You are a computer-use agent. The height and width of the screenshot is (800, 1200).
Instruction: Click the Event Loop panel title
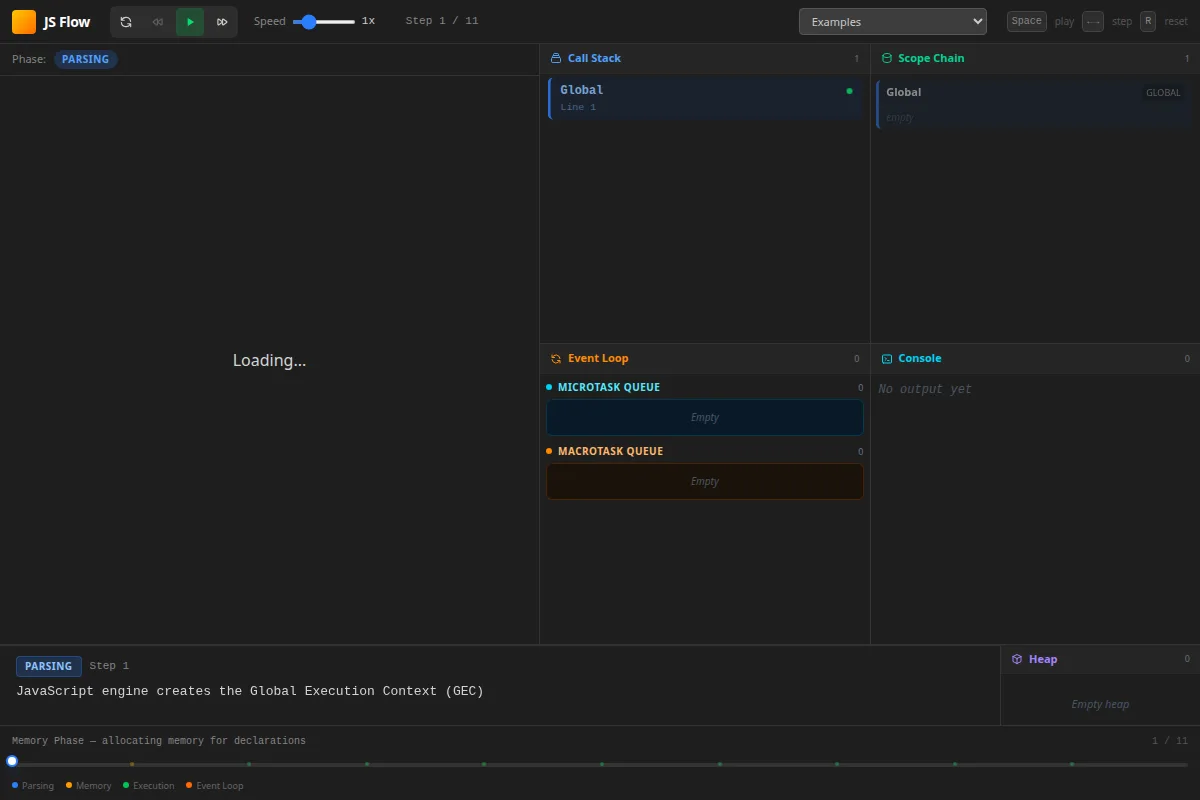(598, 358)
